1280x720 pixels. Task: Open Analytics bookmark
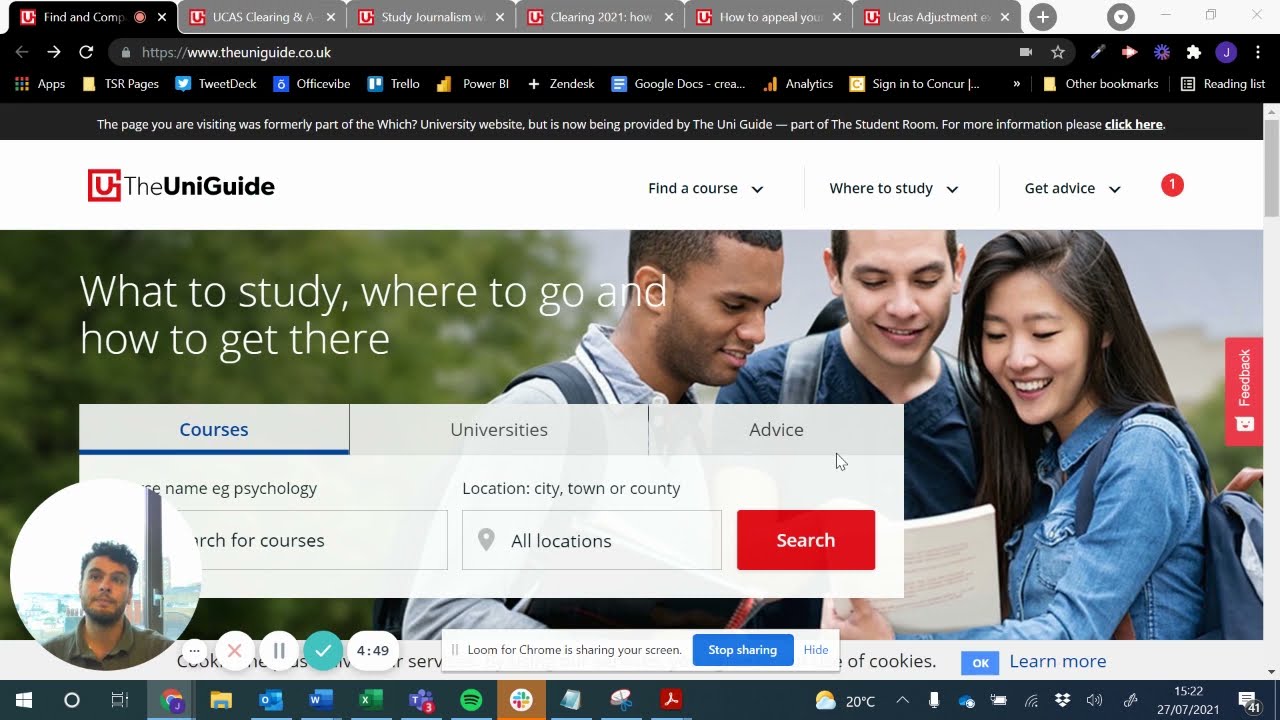(798, 84)
